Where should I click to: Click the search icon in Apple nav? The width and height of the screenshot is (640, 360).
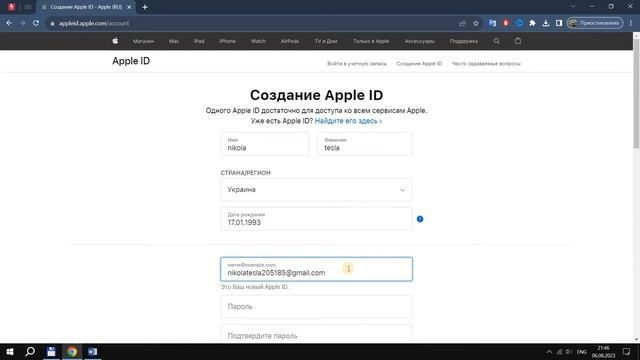click(497, 41)
